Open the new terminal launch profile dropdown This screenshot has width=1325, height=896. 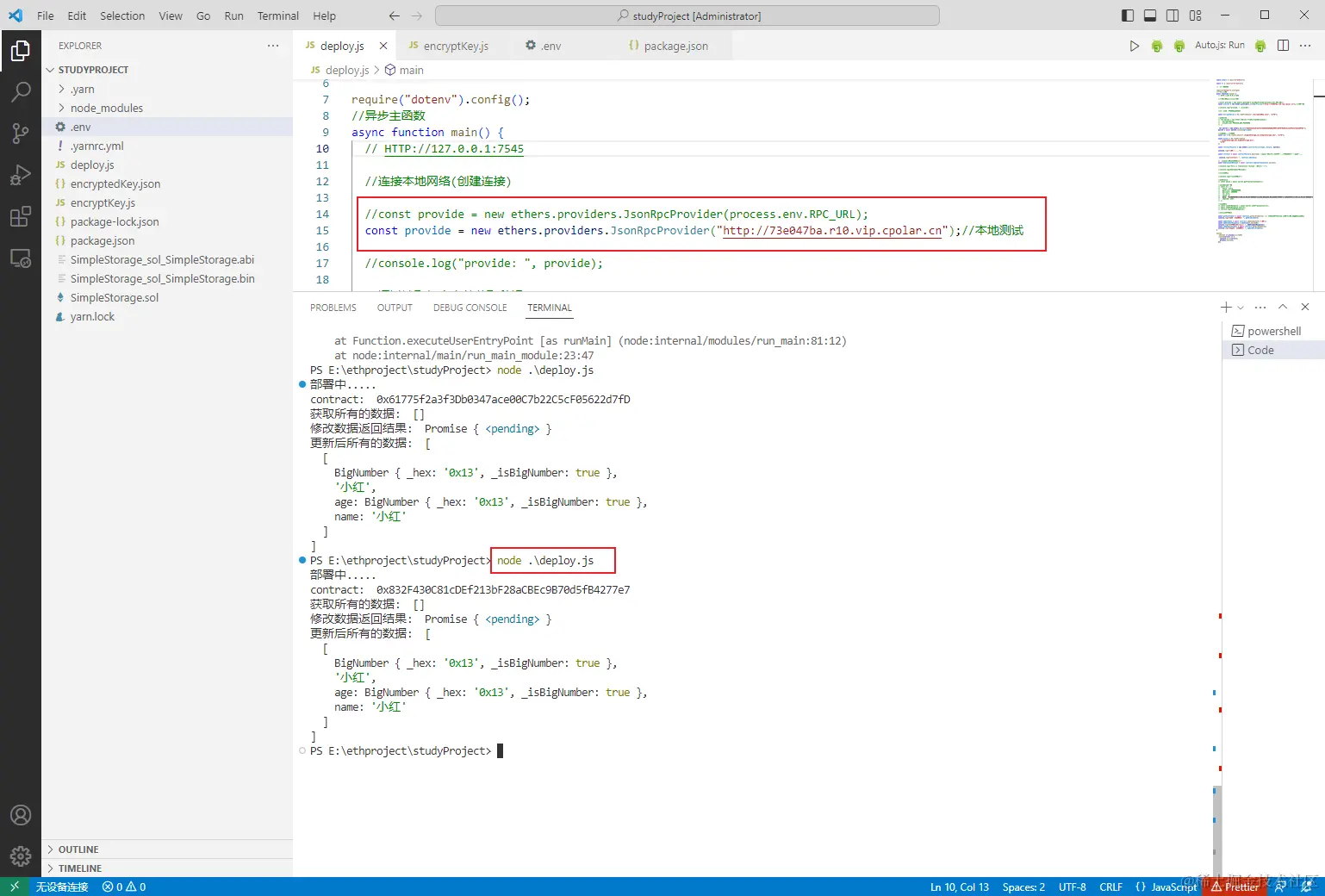click(x=1241, y=308)
